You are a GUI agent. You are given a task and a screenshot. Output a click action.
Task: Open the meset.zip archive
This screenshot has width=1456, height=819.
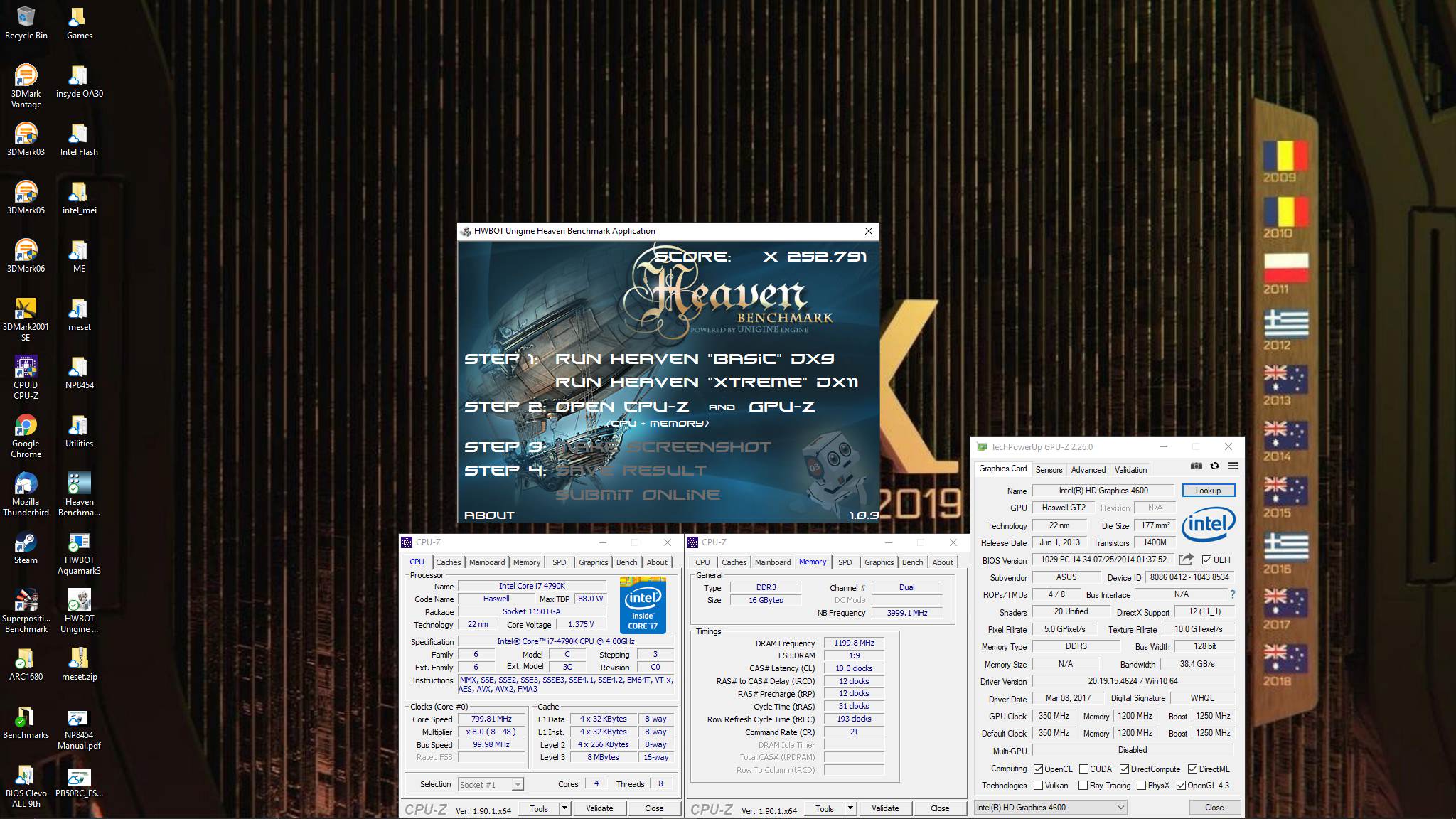[x=79, y=664]
